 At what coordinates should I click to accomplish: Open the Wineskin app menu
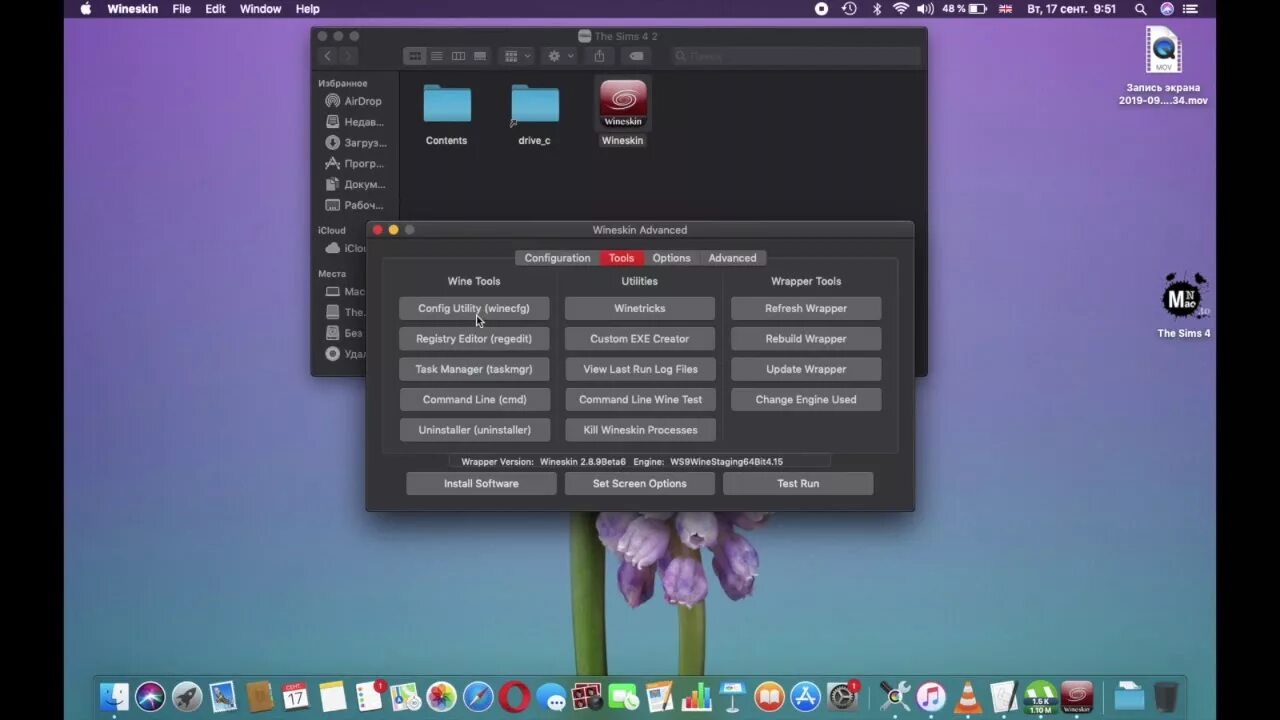(x=133, y=9)
